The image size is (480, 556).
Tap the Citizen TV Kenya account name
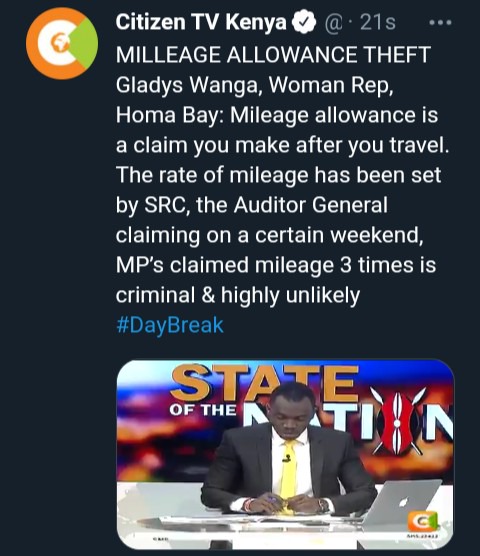point(201,22)
